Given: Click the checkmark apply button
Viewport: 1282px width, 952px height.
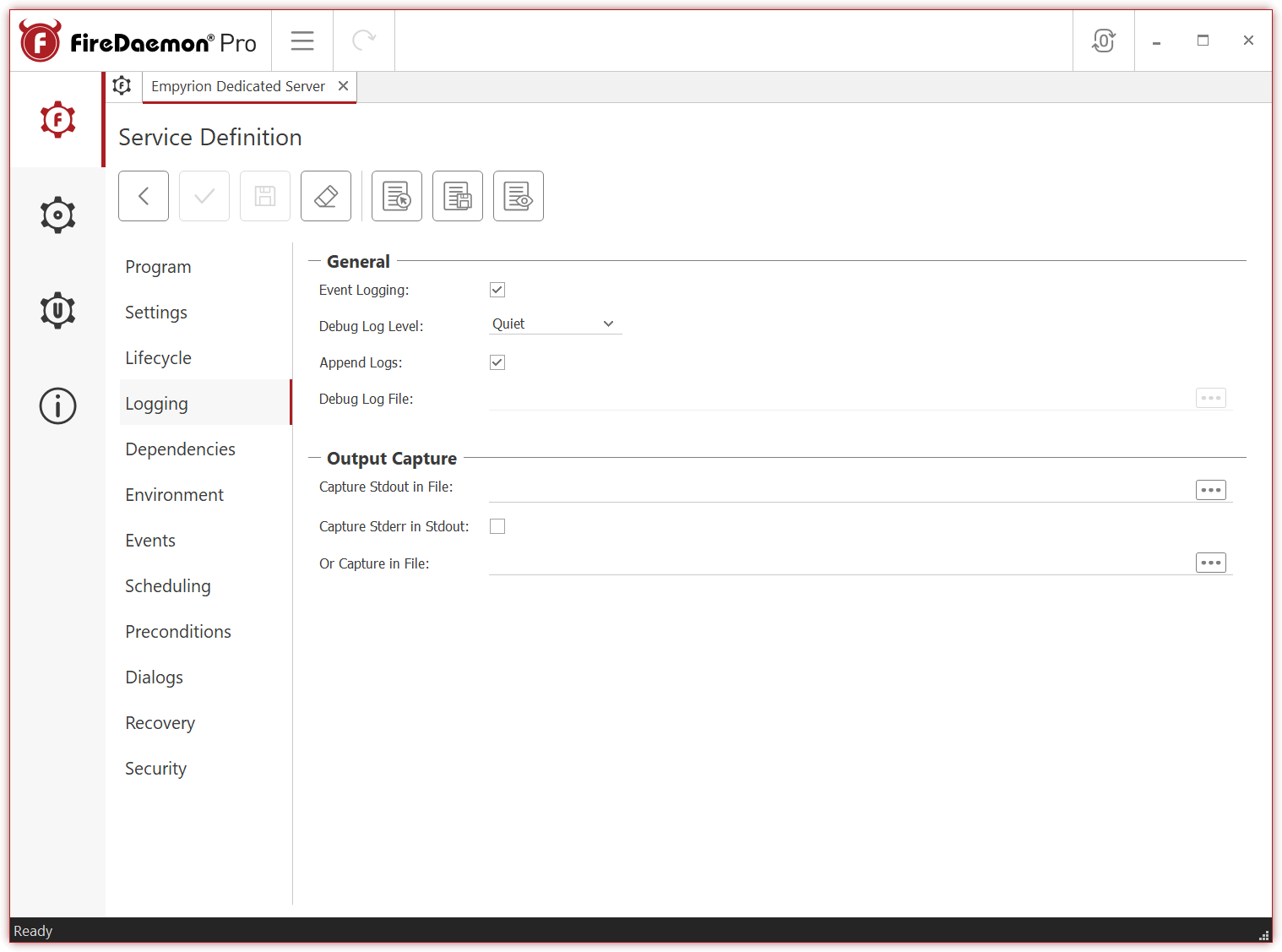Looking at the screenshot, I should point(204,196).
